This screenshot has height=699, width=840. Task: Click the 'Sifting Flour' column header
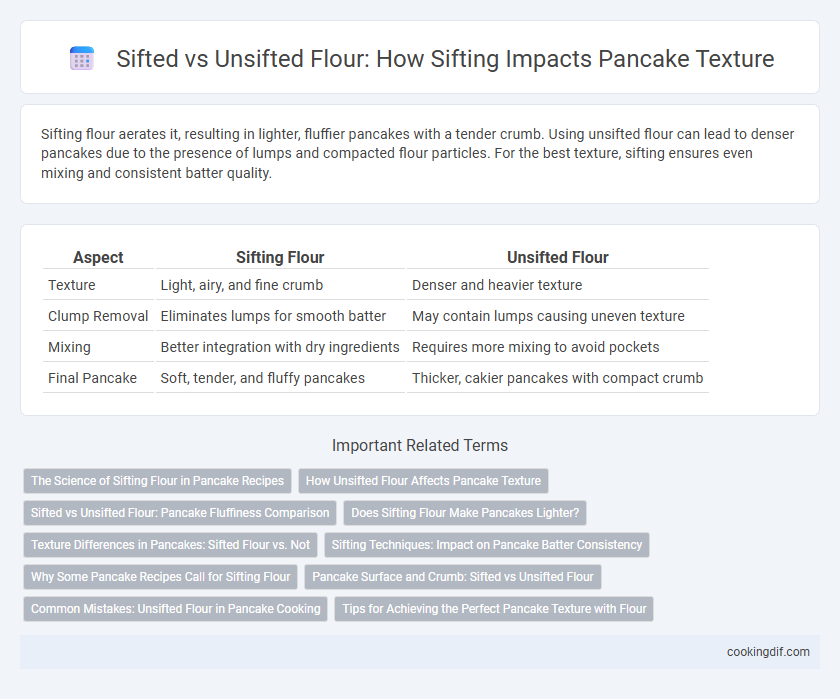(280, 258)
